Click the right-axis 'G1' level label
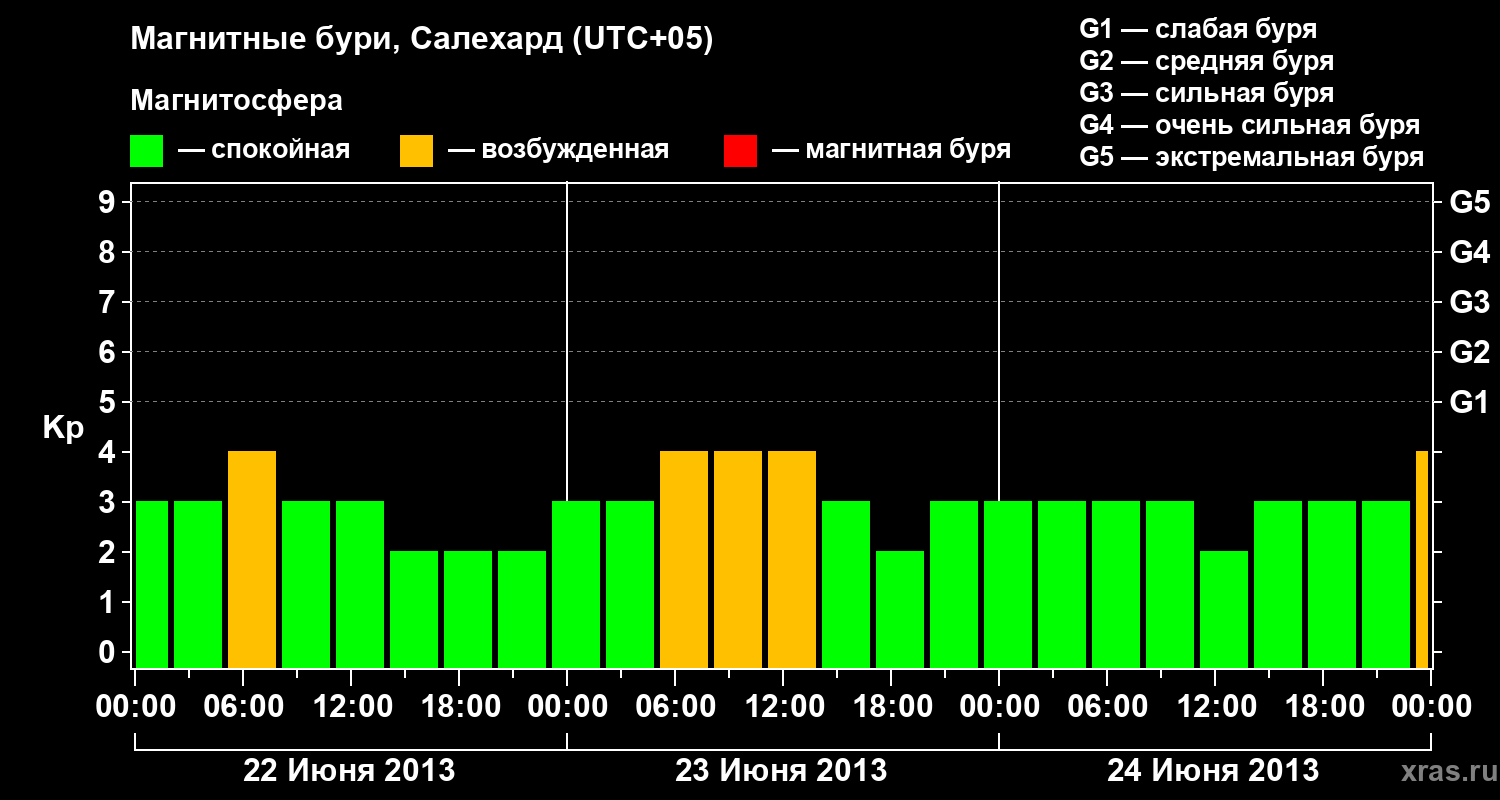1500x800 pixels. click(1469, 402)
